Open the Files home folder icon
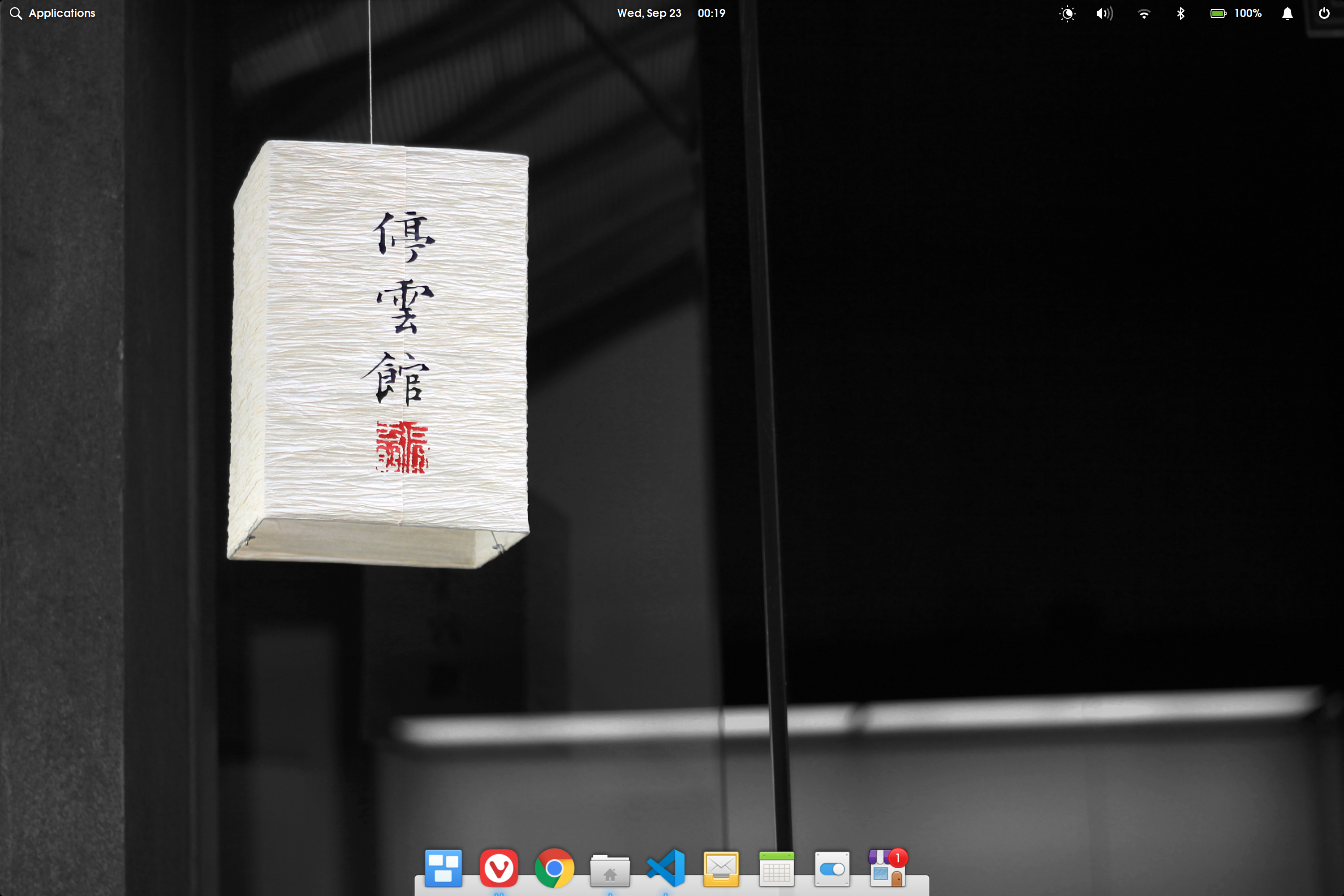Screen dimensions: 1344x896 coord(610,870)
